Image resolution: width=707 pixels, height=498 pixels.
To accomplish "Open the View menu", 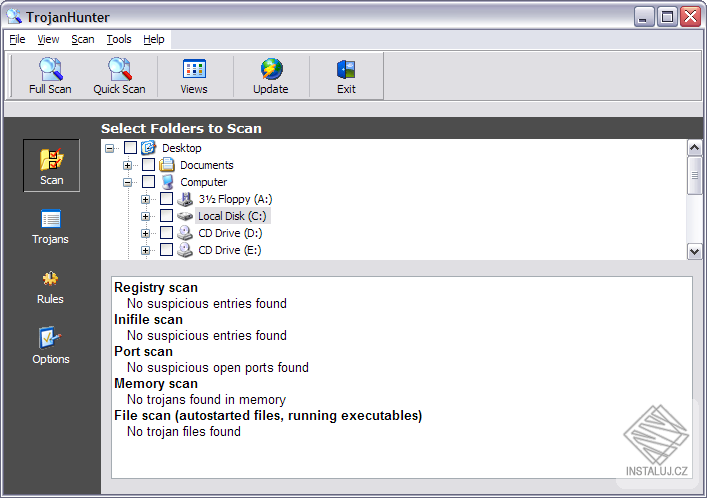I will point(48,39).
